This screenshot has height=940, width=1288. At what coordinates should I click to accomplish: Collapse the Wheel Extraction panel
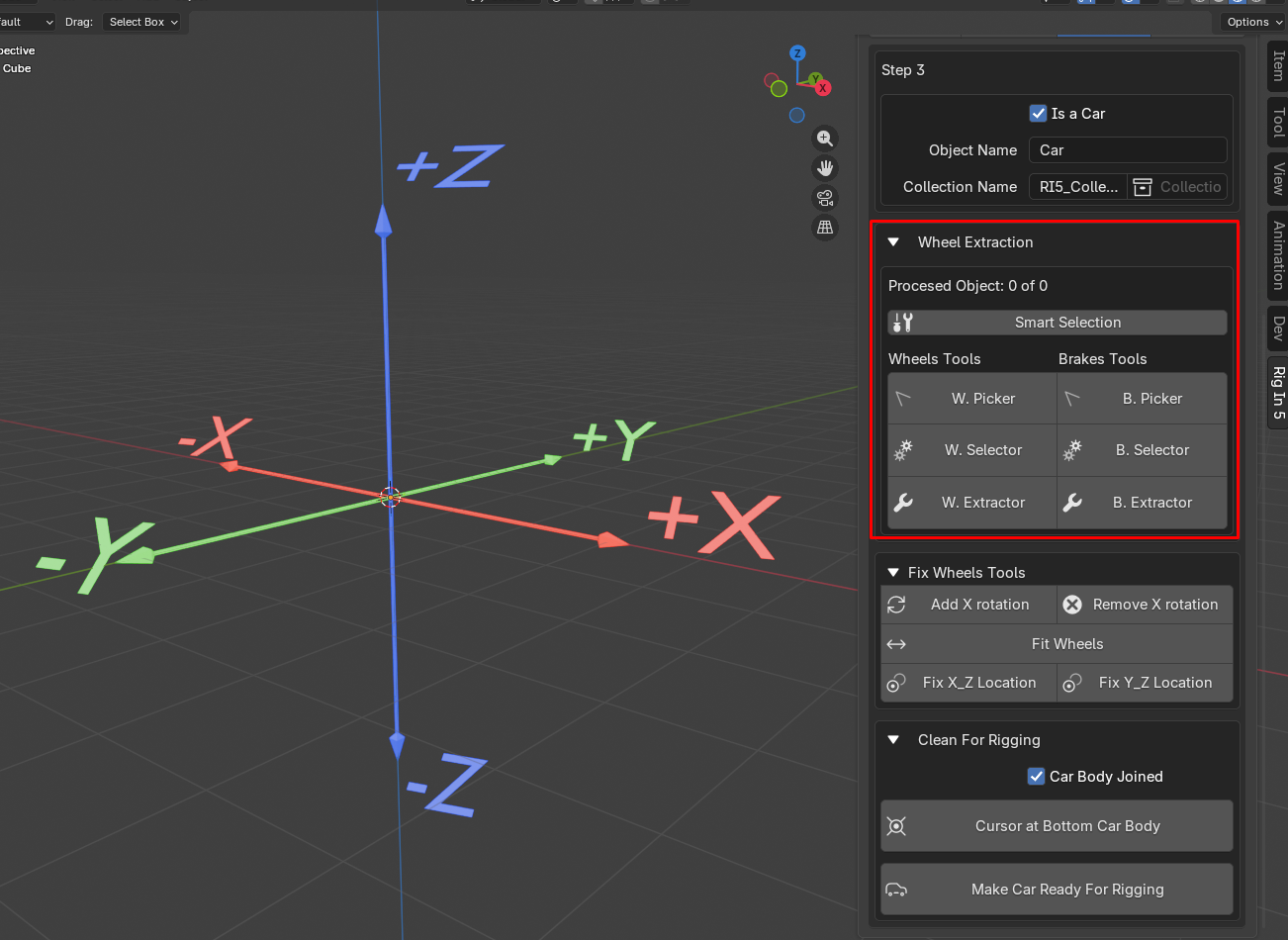tap(893, 242)
